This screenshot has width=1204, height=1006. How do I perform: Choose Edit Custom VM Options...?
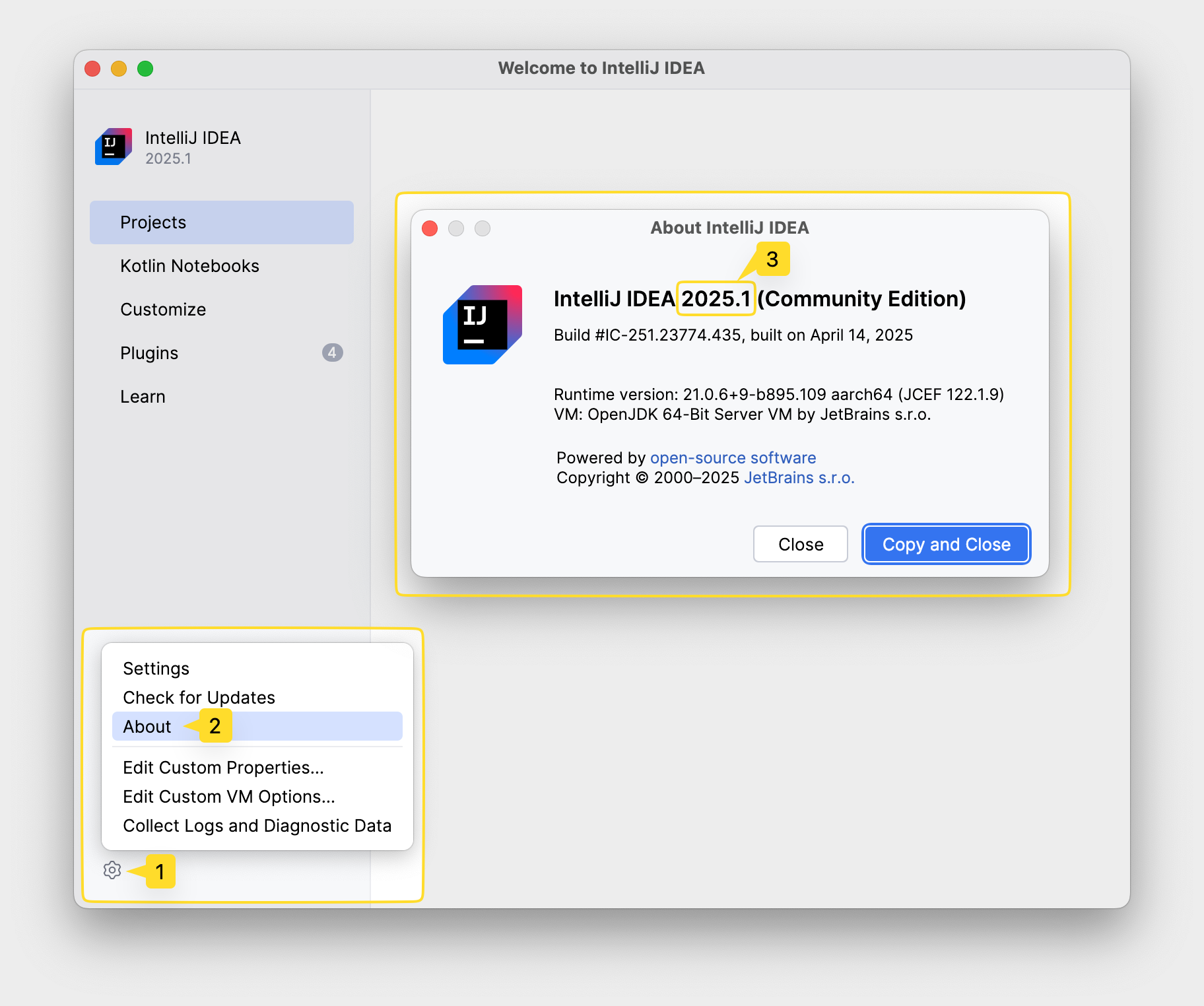tap(257, 797)
